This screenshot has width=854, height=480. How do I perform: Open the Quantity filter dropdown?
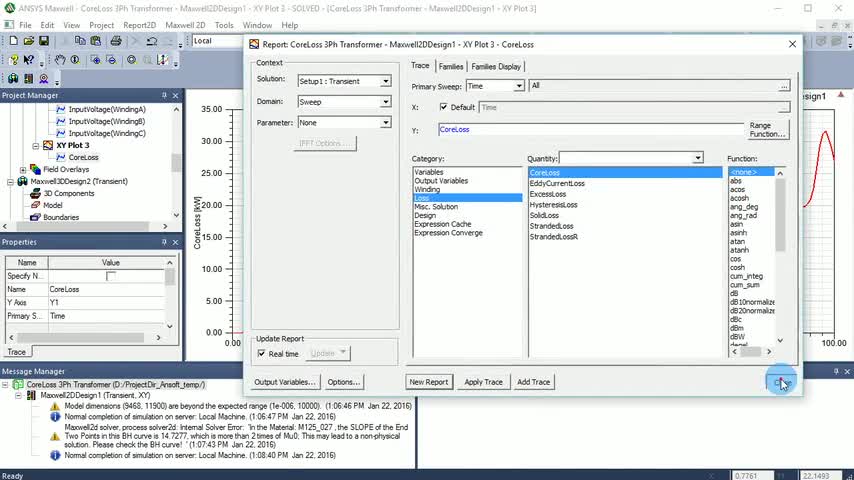click(698, 158)
